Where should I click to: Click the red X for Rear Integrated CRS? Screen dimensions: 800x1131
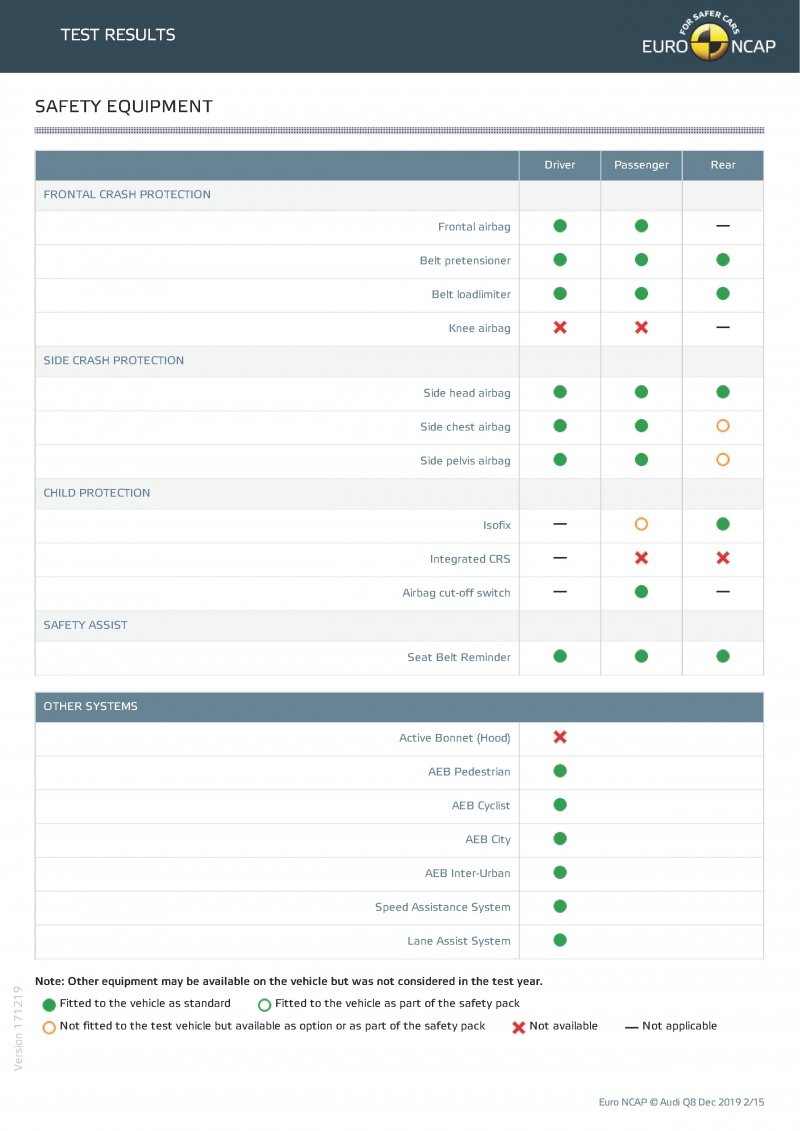click(x=723, y=558)
